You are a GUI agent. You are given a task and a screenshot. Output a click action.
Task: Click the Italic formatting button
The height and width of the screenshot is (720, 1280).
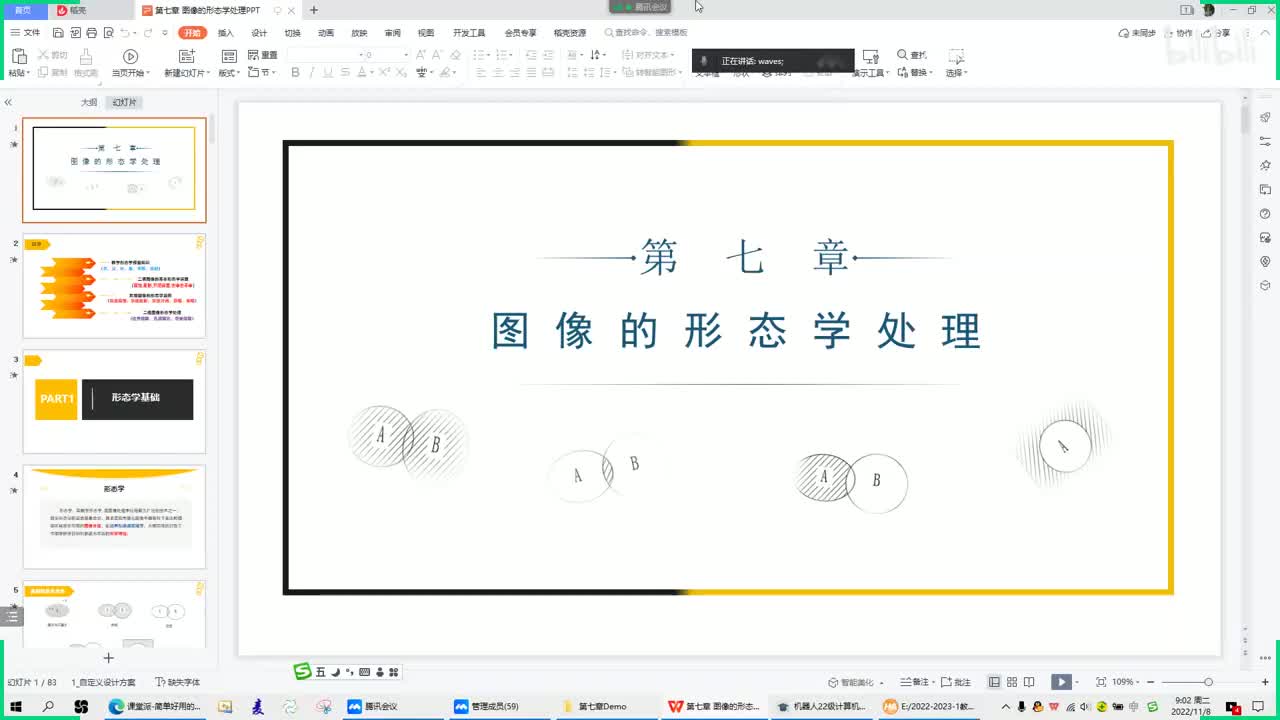click(312, 73)
